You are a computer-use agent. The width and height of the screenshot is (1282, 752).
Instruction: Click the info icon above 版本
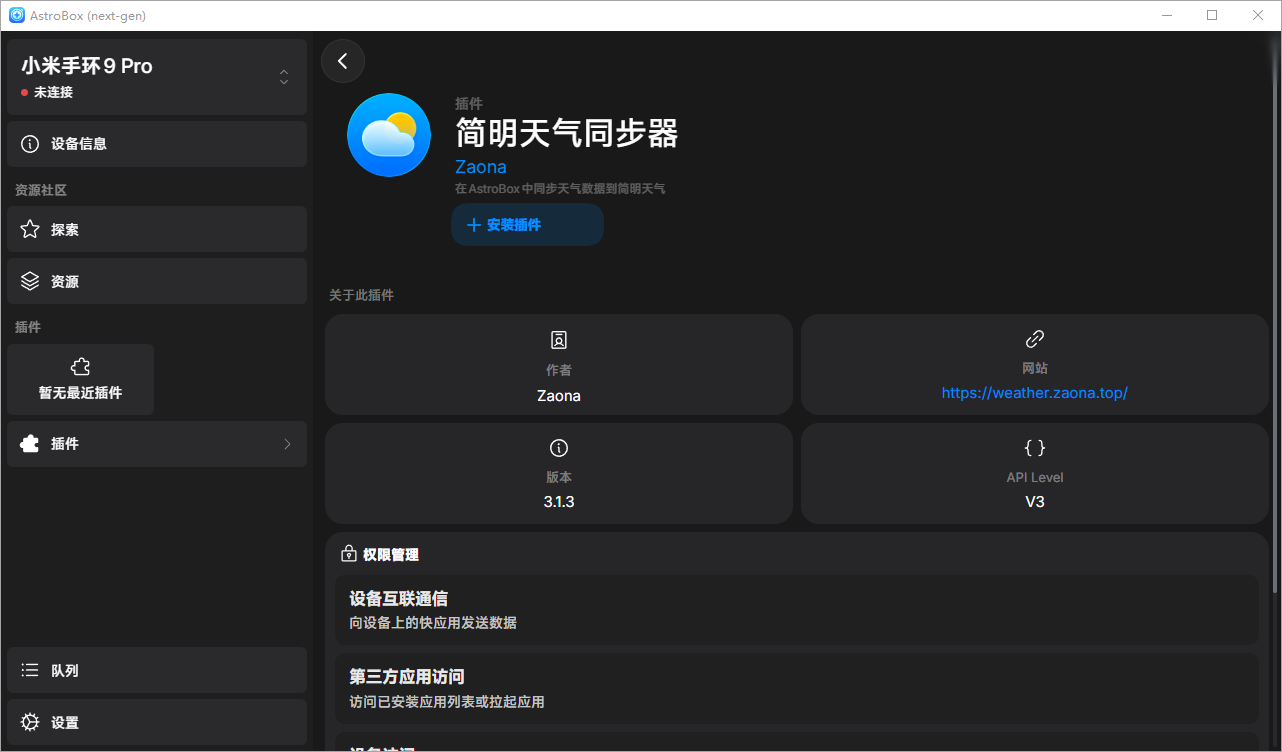tap(559, 447)
